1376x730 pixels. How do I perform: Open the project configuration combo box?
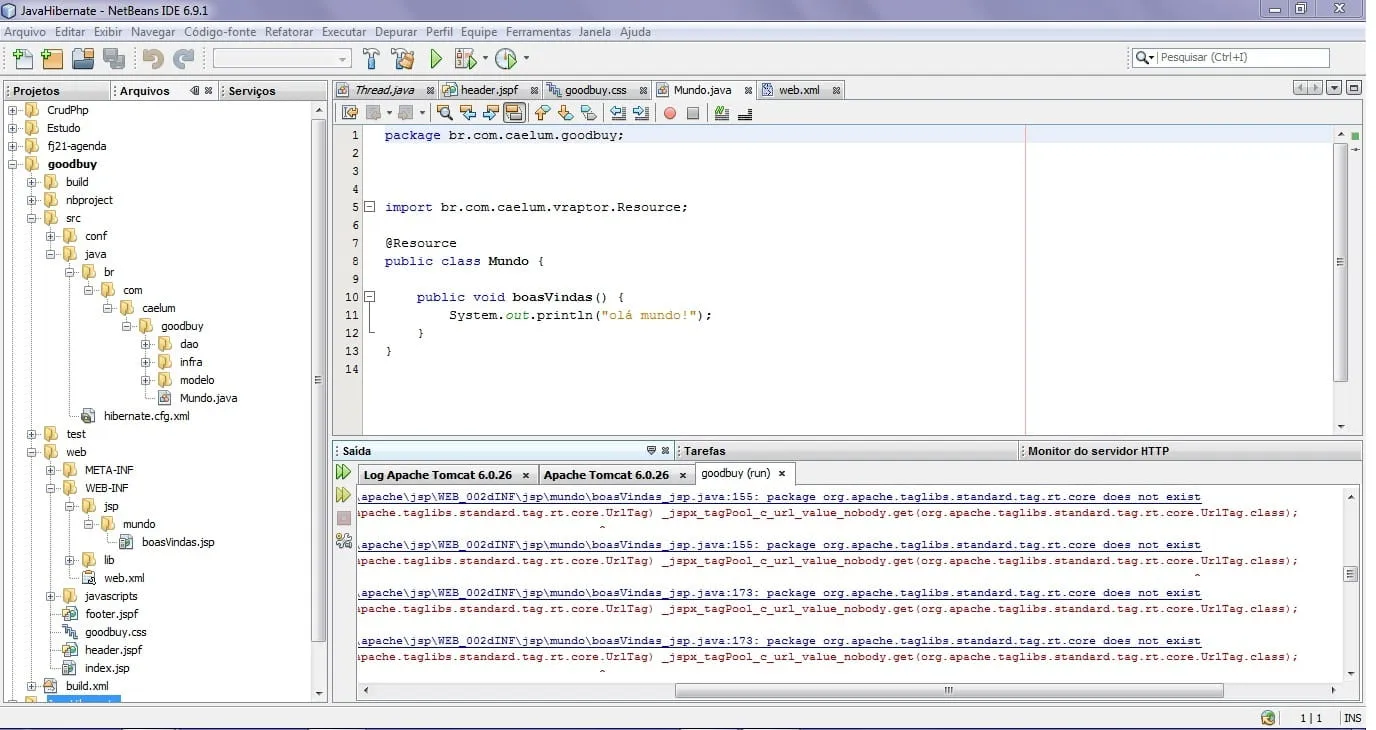281,59
